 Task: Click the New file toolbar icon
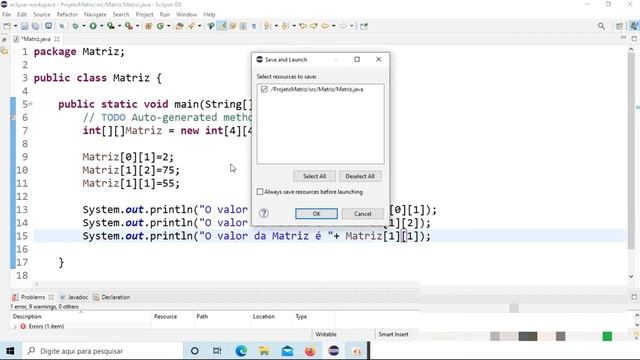click(7, 26)
